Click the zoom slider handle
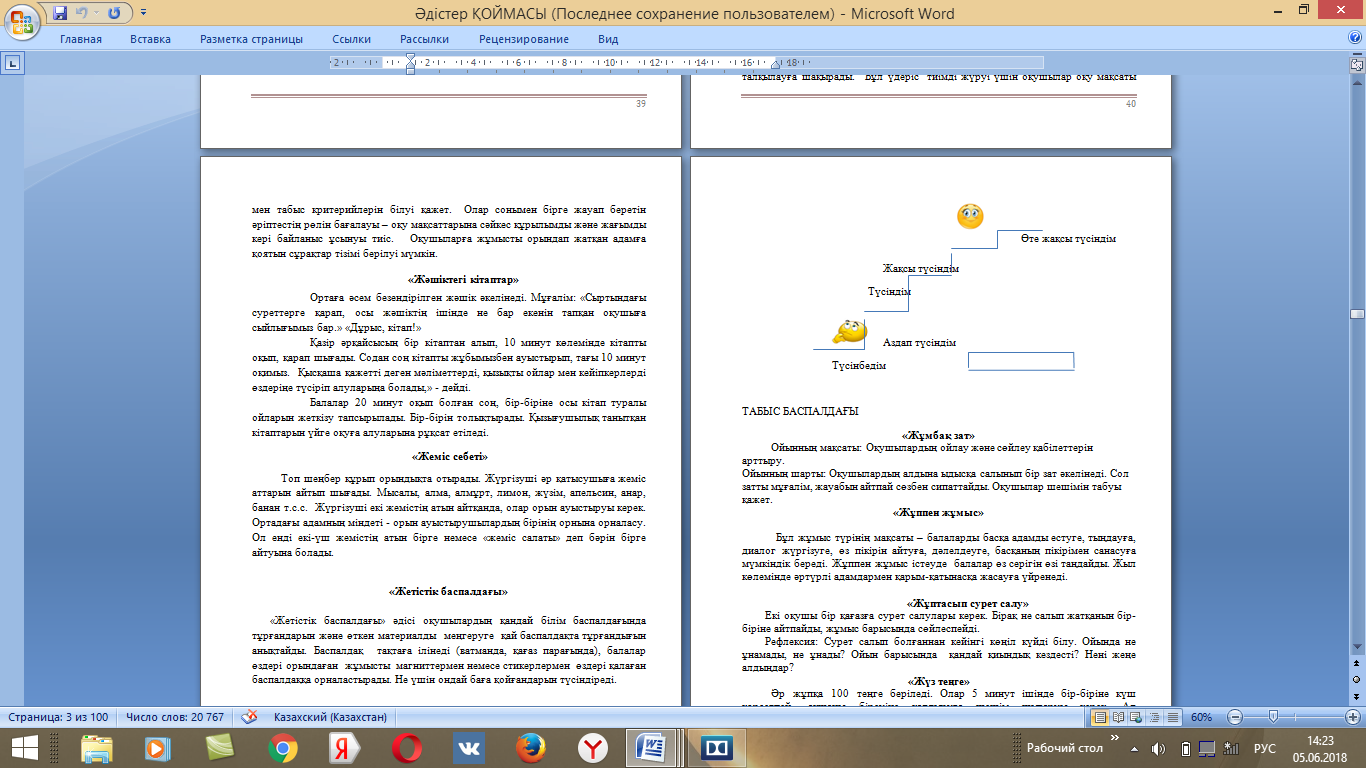Screen dimensions: 1366x768 1272,717
